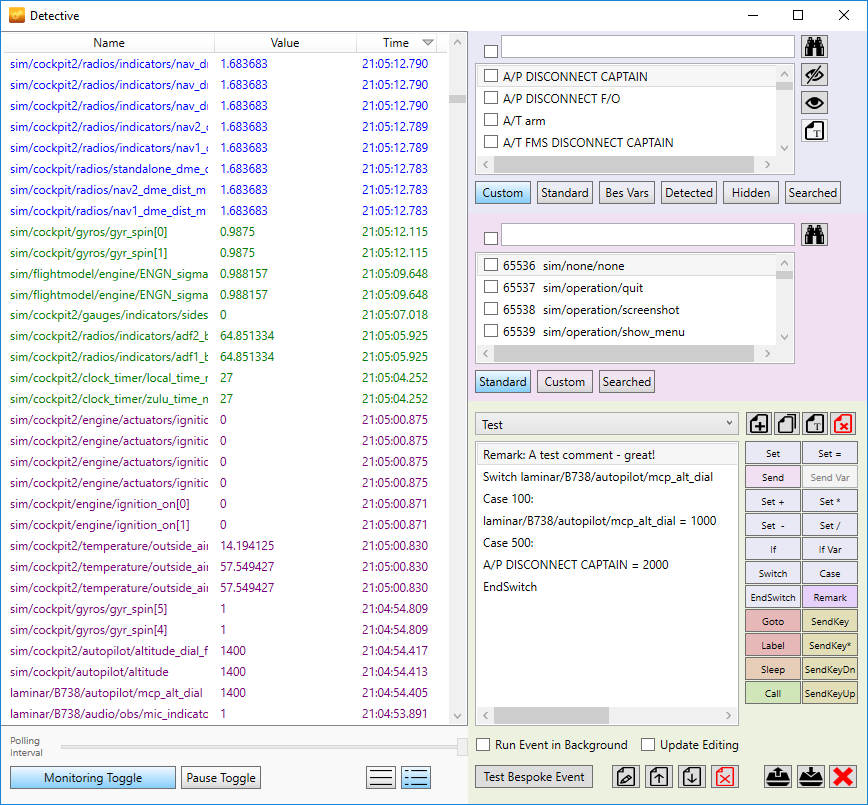Tick the checkbox next to the variables search field
The image size is (868, 805).
point(490,51)
